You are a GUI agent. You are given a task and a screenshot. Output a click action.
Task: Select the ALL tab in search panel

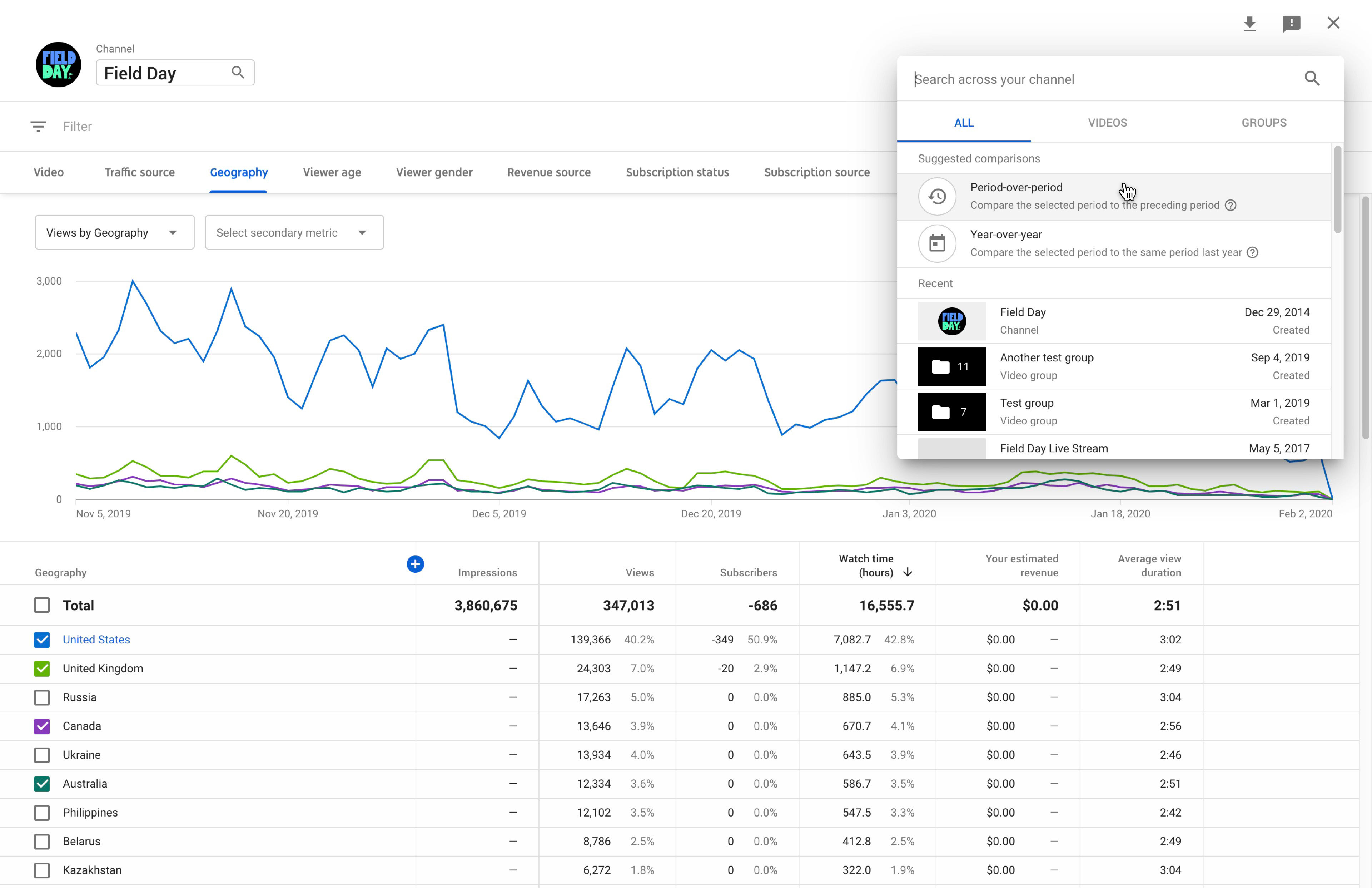click(964, 123)
